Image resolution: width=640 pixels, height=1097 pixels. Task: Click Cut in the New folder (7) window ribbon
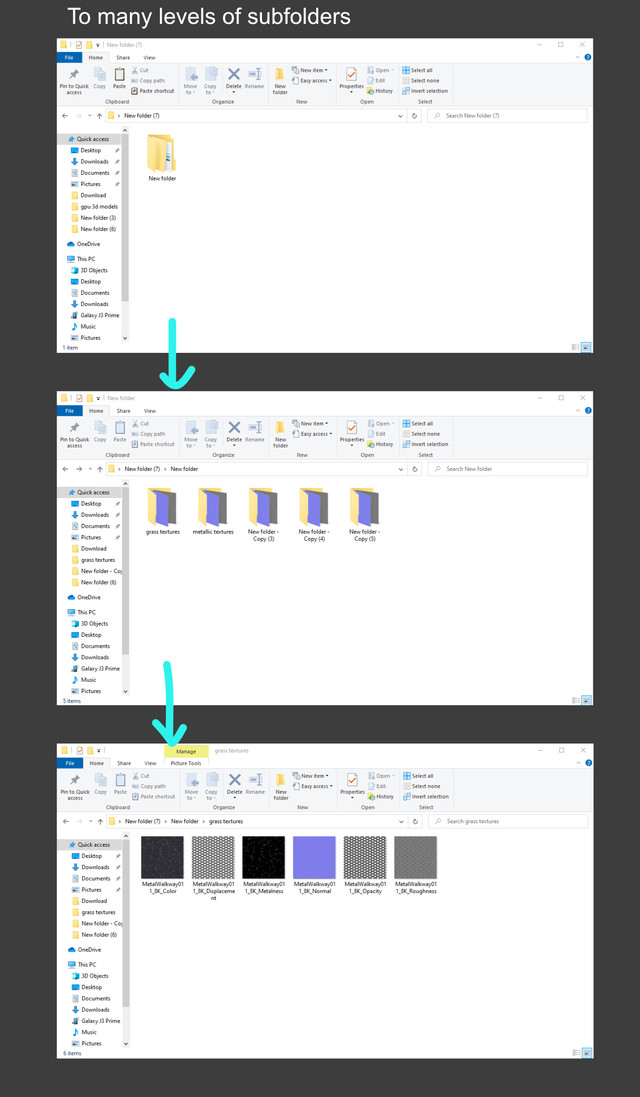pos(140,70)
